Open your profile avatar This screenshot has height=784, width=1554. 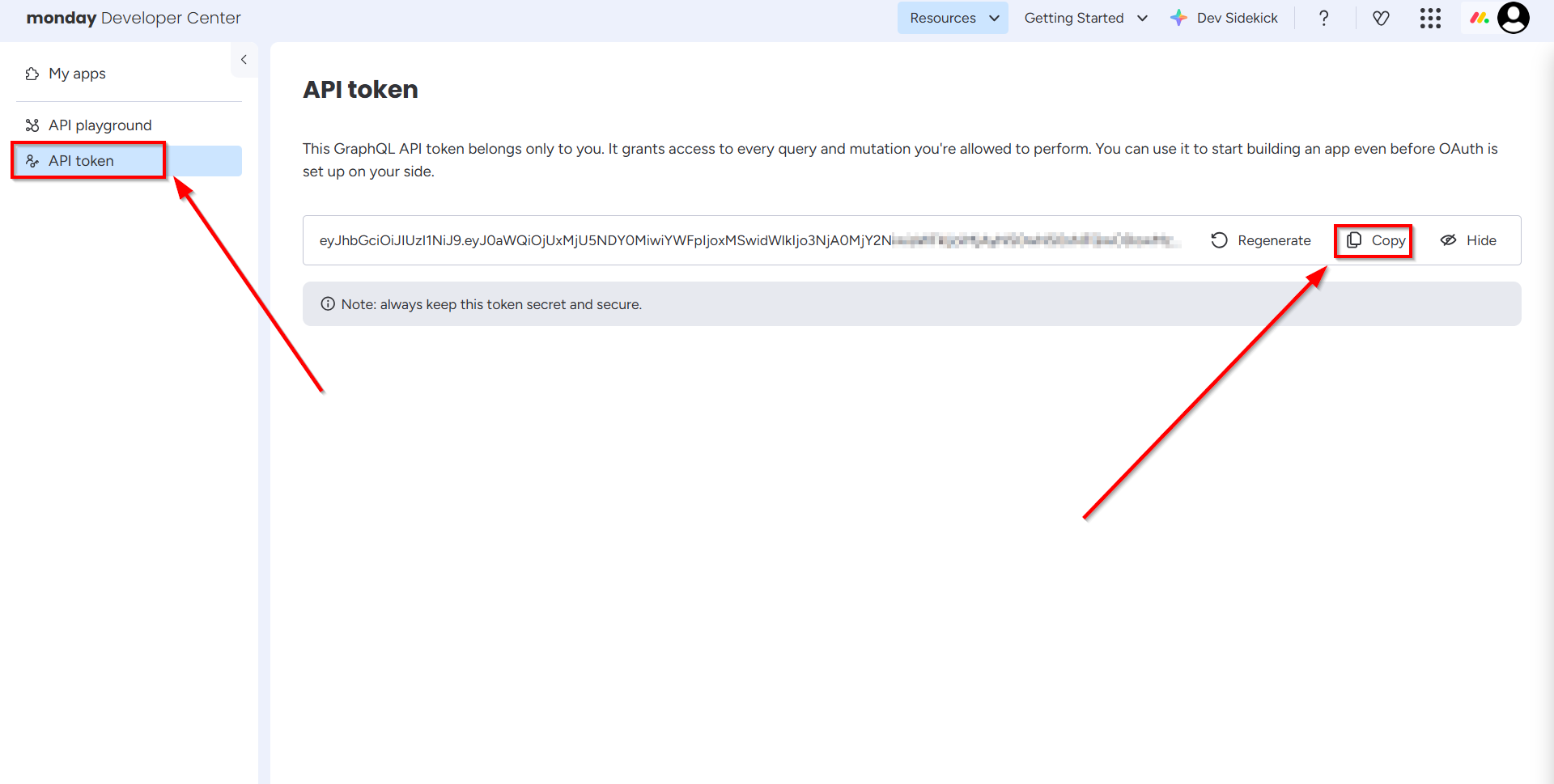pos(1514,18)
